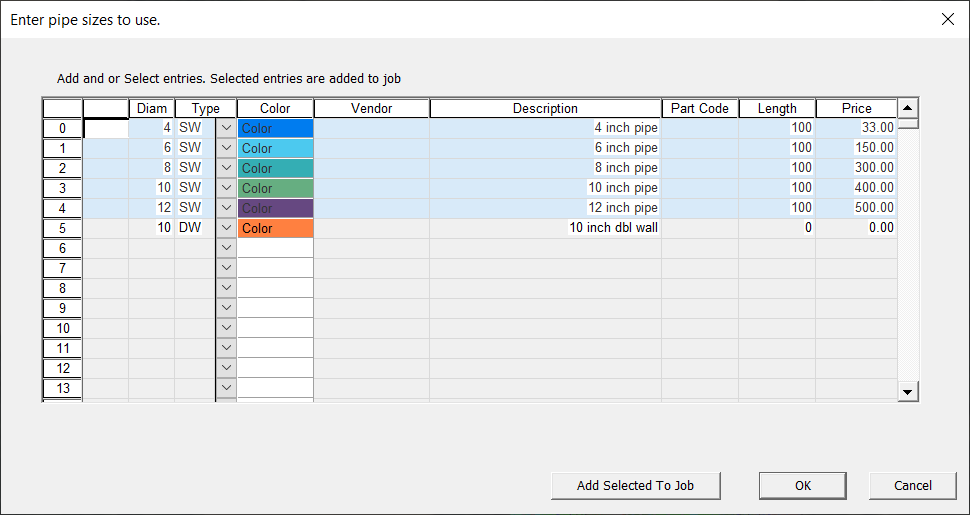Select row header number 3
The image size is (970, 515).
click(62, 188)
